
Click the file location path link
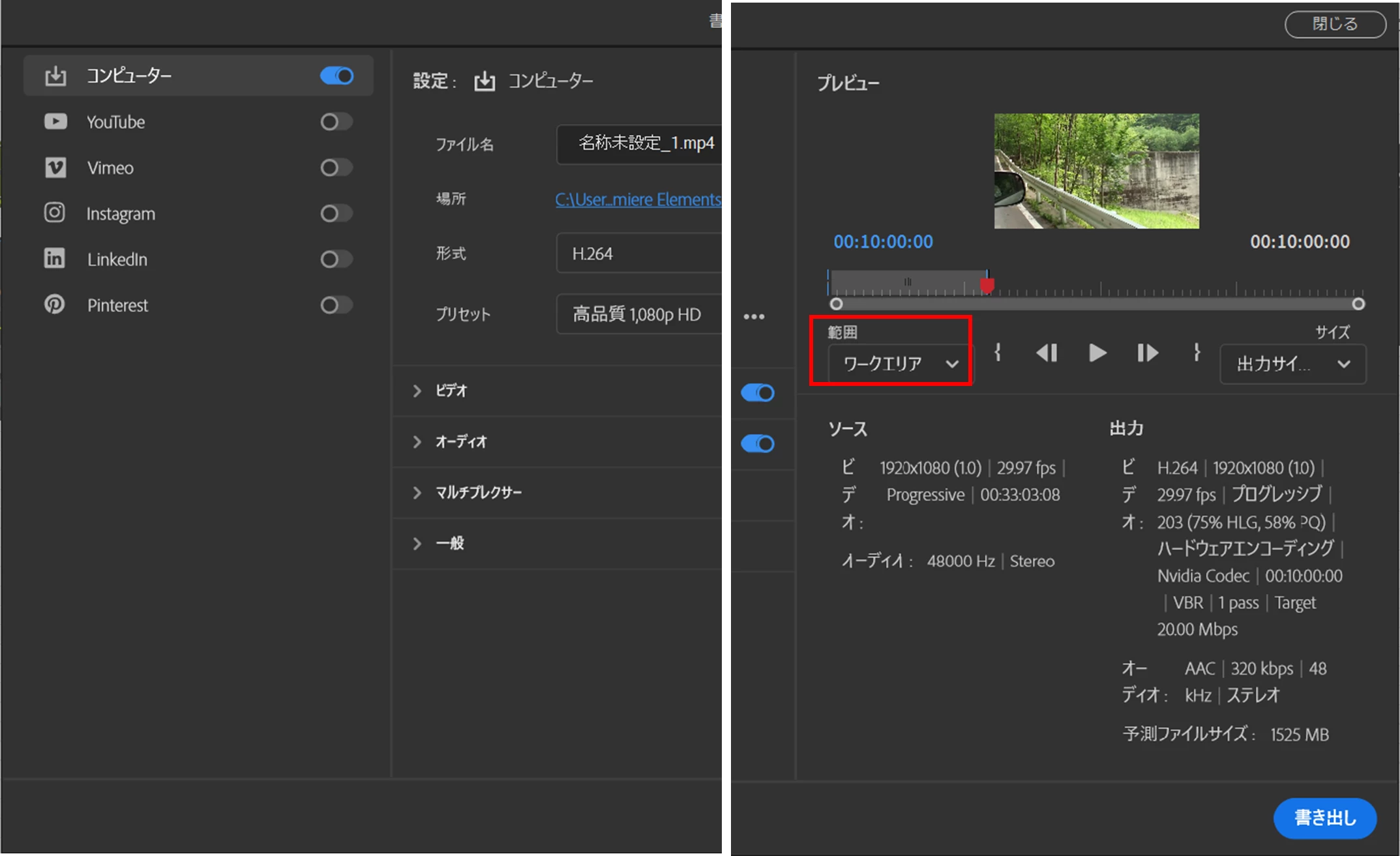pyautogui.click(x=638, y=199)
